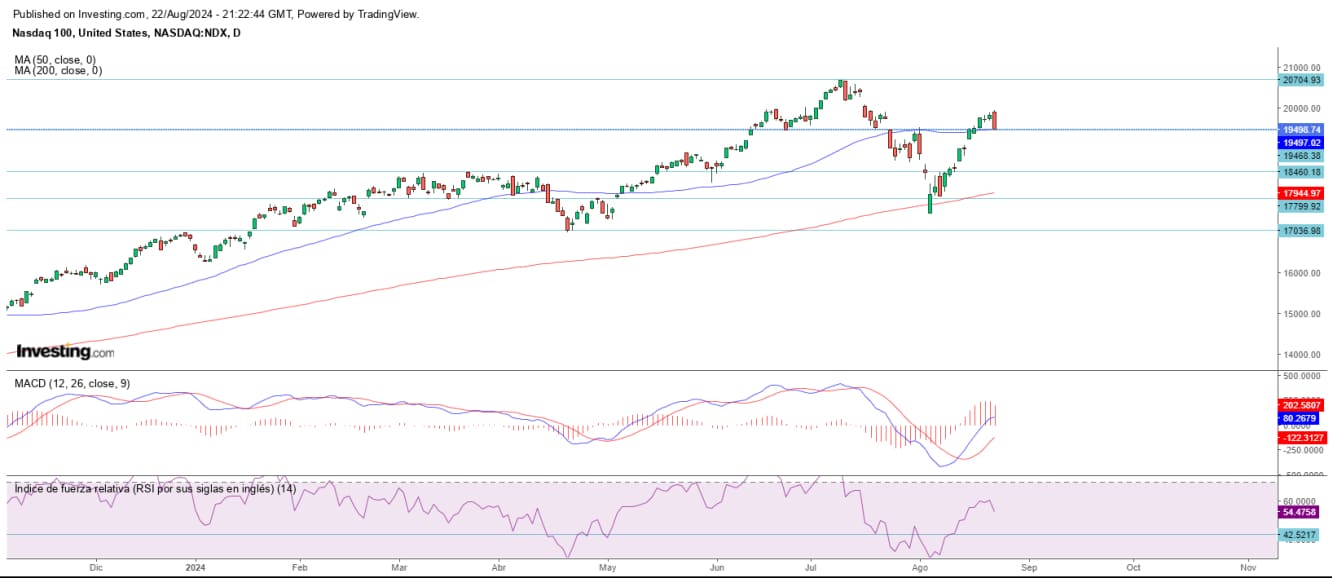
Task: Click the MACD (12, 26, close, 9) label
Action: 72,384
